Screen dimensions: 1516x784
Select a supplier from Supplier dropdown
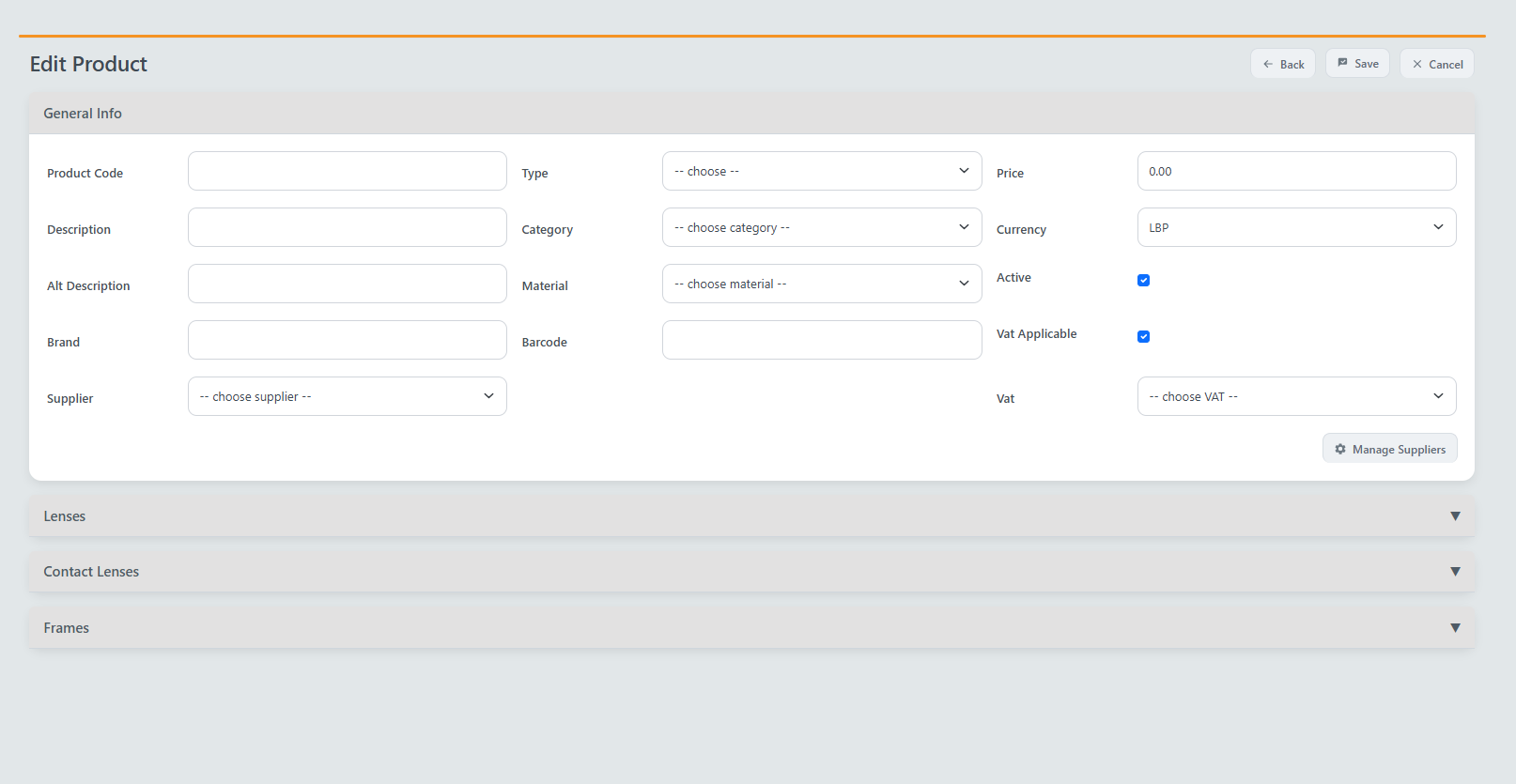347,396
